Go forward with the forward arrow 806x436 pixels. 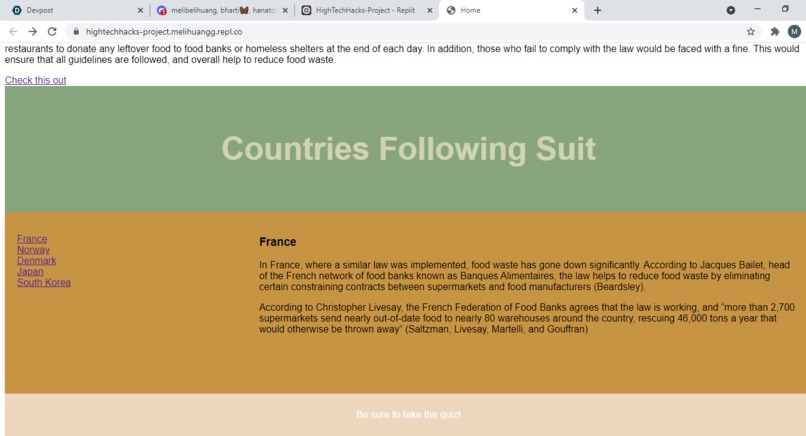pos(32,31)
